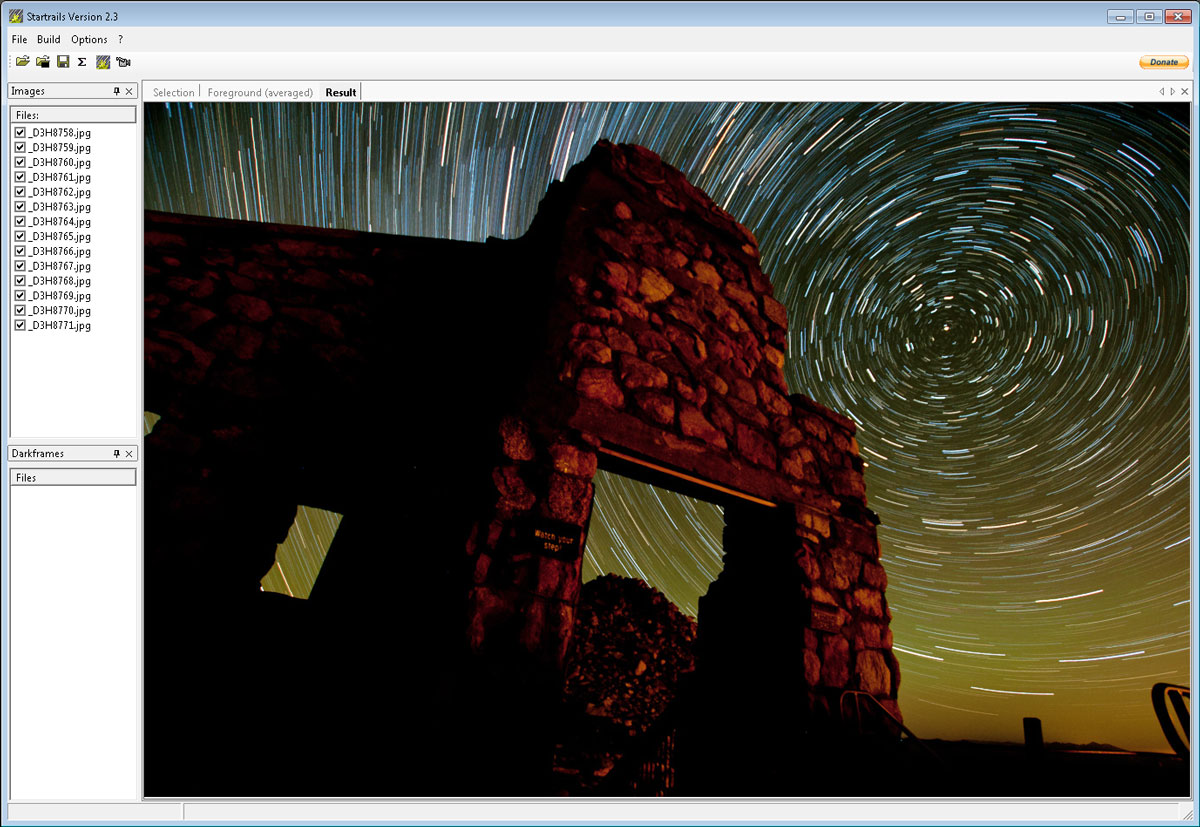This screenshot has width=1200, height=827.
Task: Click the Startrails app icon in title bar
Action: point(16,16)
